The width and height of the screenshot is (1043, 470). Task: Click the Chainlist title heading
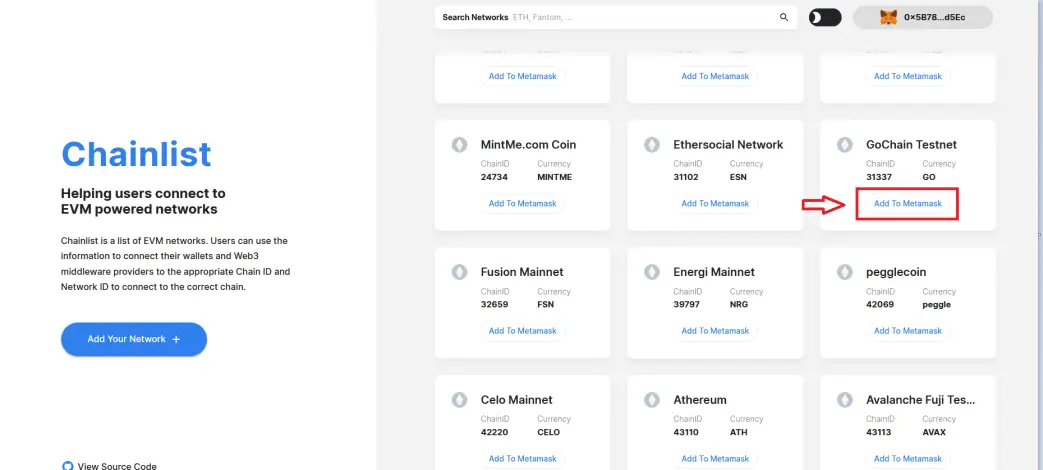tap(136, 154)
